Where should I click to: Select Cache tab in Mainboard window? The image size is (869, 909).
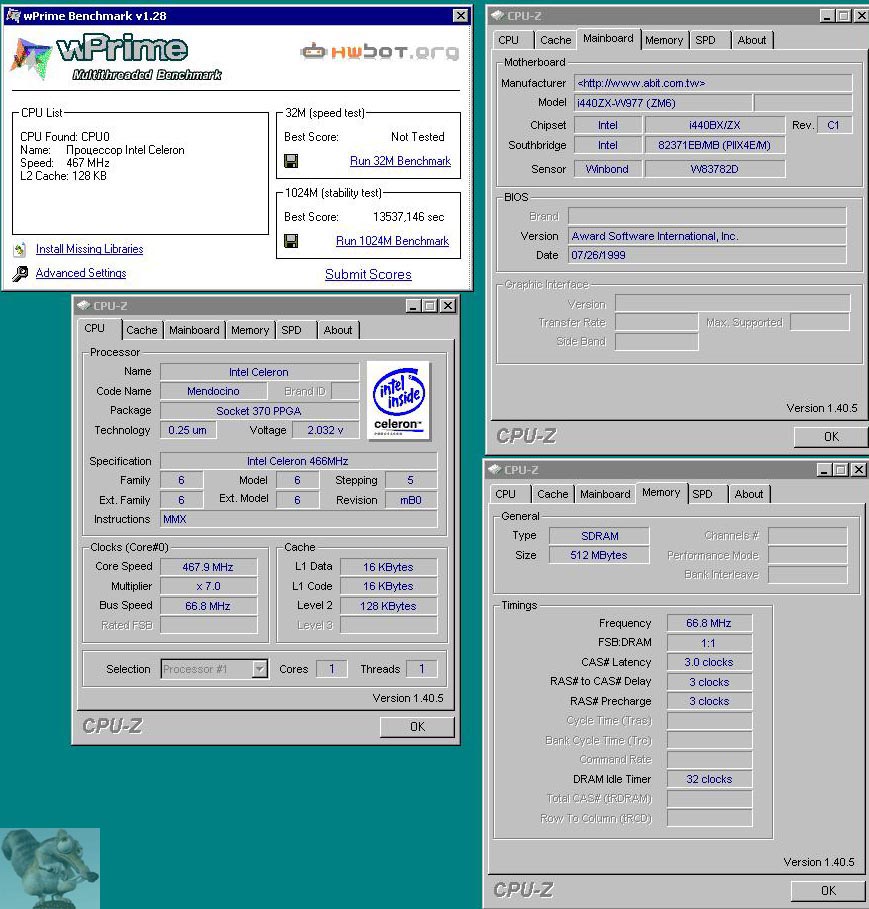555,40
